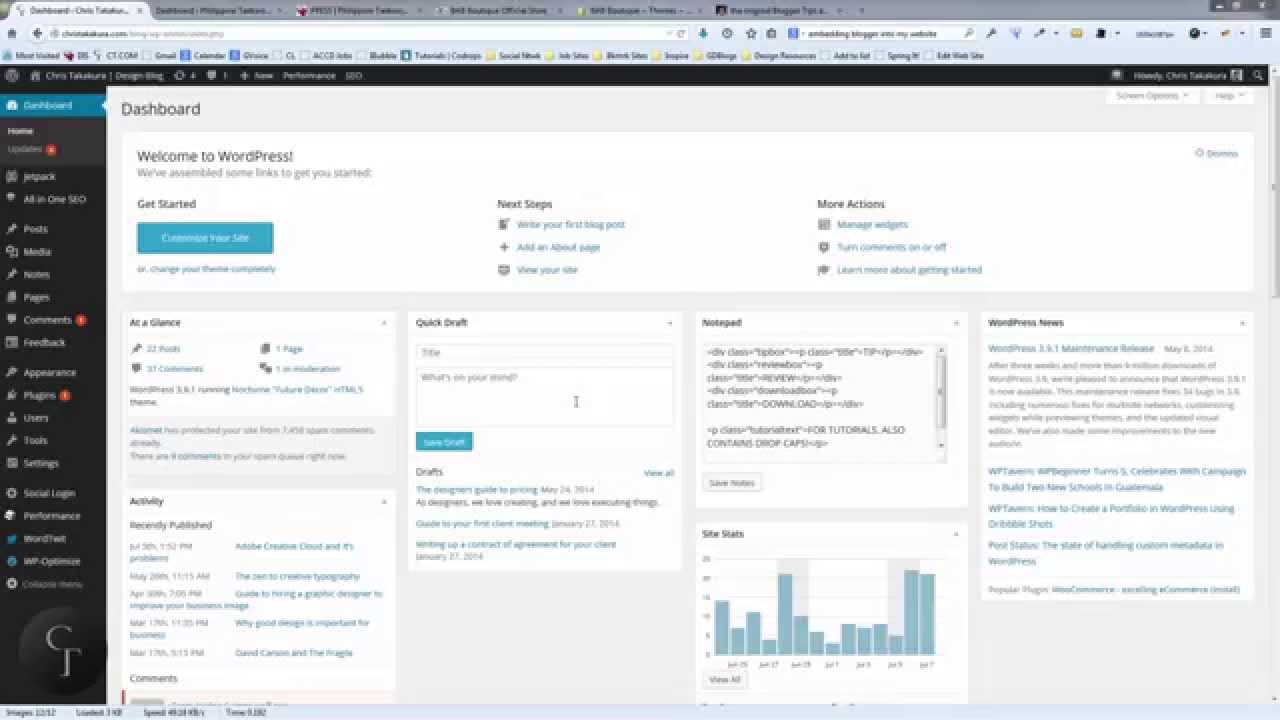Click the Customize Your Site button
The height and width of the screenshot is (720, 1280).
(x=205, y=238)
